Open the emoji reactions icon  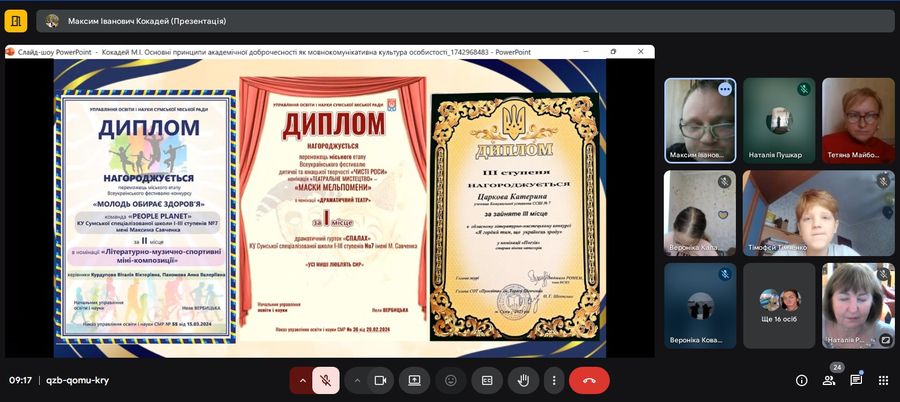(451, 380)
